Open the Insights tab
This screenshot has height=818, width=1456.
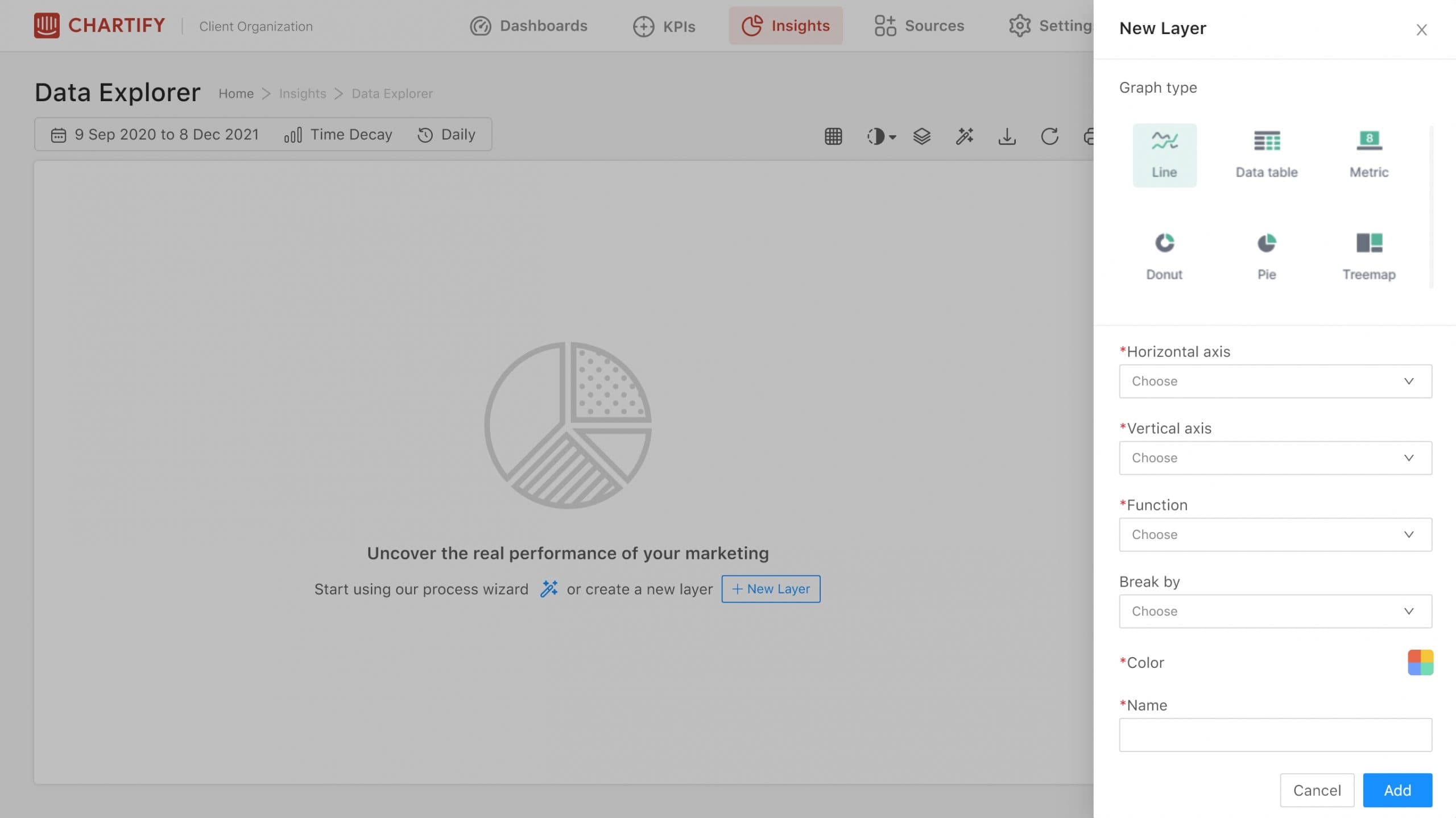pyautogui.click(x=785, y=26)
